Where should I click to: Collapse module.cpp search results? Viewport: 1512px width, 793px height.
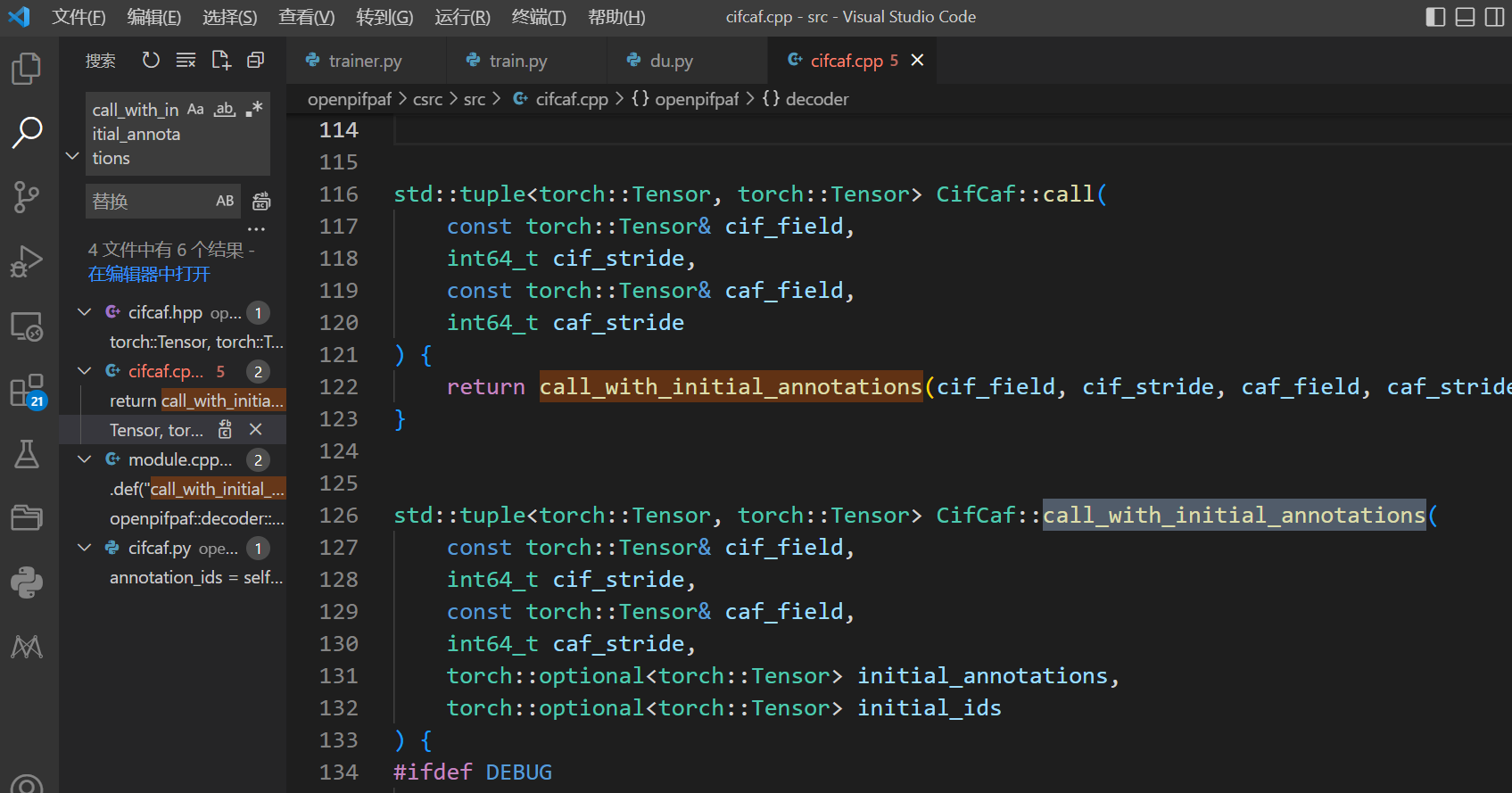coord(85,459)
